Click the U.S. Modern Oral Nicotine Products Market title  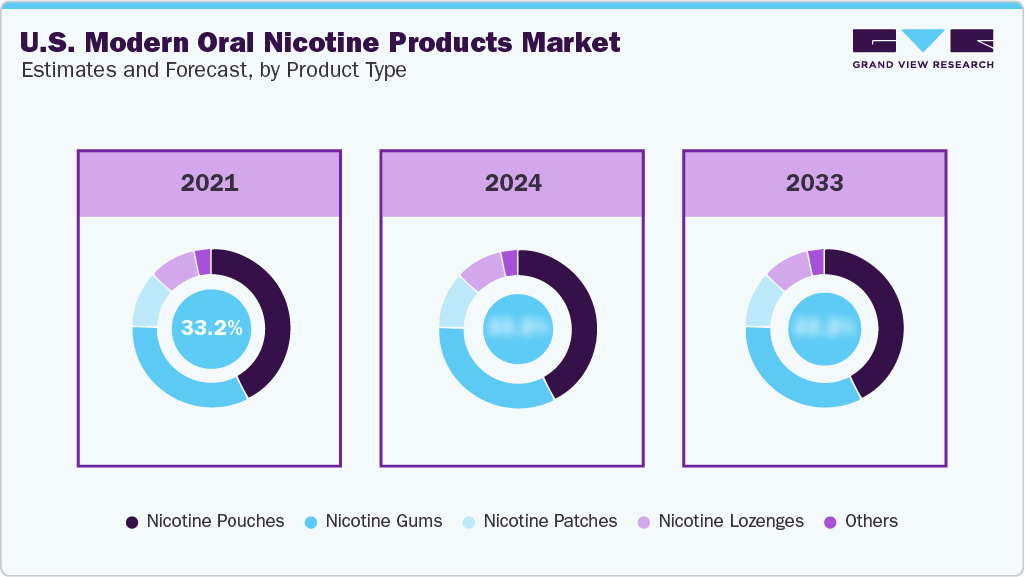tap(319, 43)
